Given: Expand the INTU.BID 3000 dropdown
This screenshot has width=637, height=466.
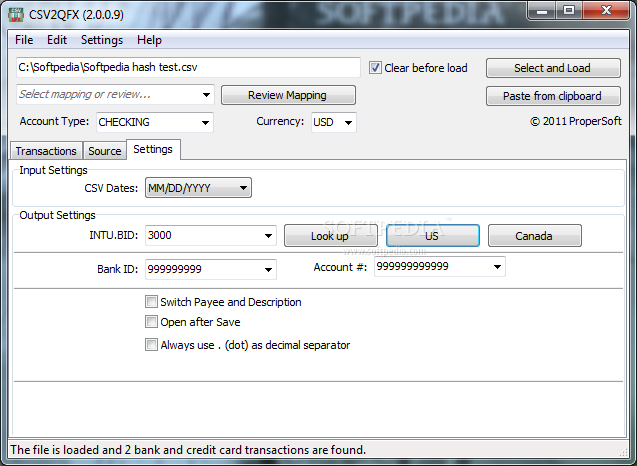Looking at the screenshot, I should 268,235.
